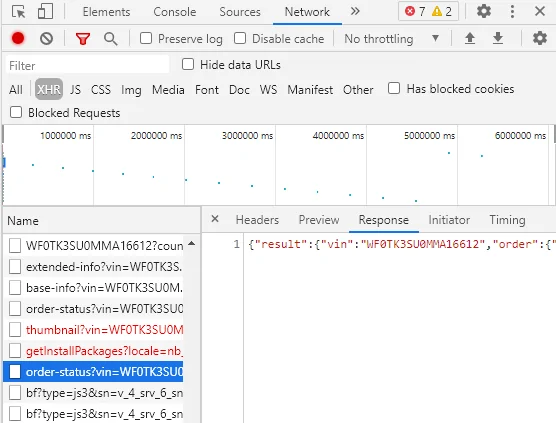Toggle the red filter funnel icon
Screen dimensions: 556x423
[x=83, y=39]
